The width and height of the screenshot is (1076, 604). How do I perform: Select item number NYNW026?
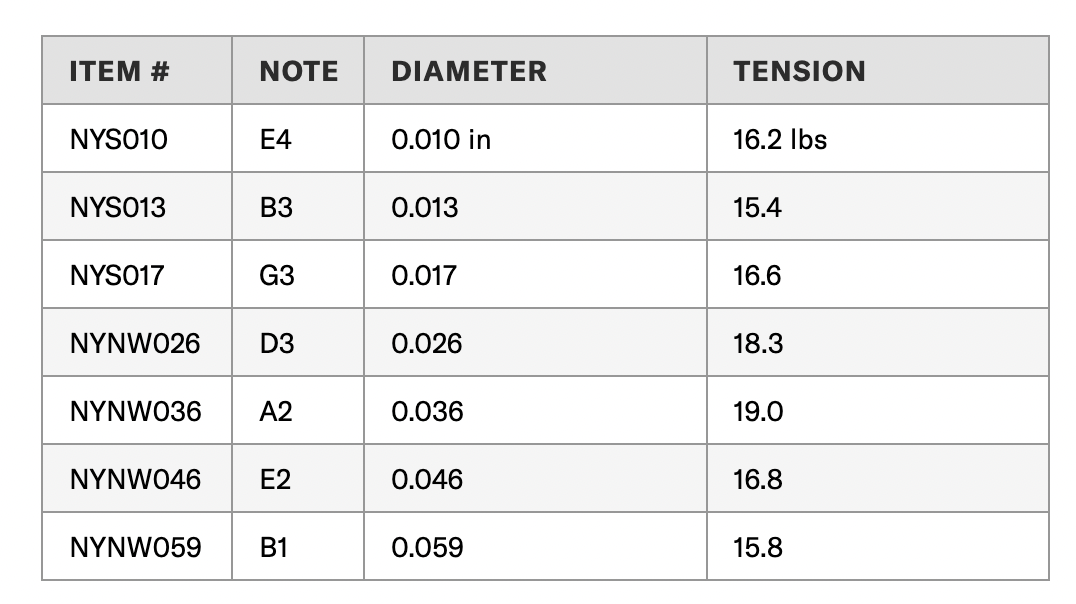[135, 343]
